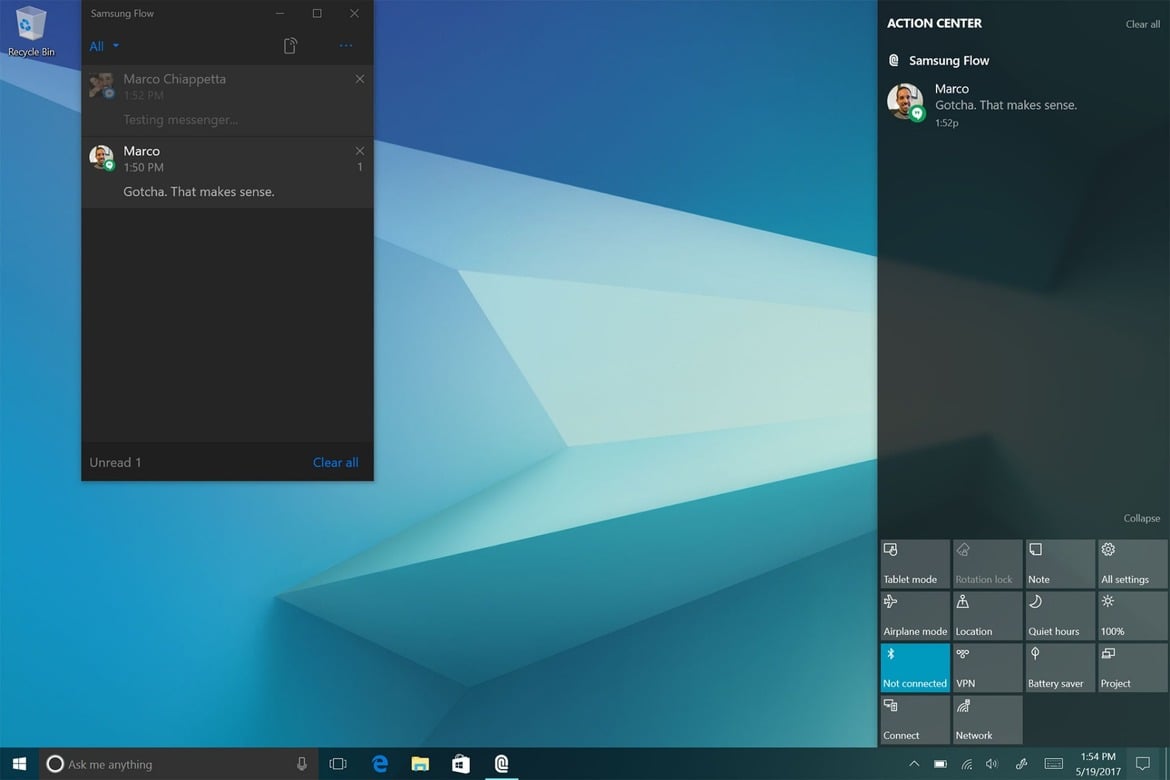The height and width of the screenshot is (780, 1170).
Task: Clear all notifications in Action Center
Action: (x=1142, y=25)
